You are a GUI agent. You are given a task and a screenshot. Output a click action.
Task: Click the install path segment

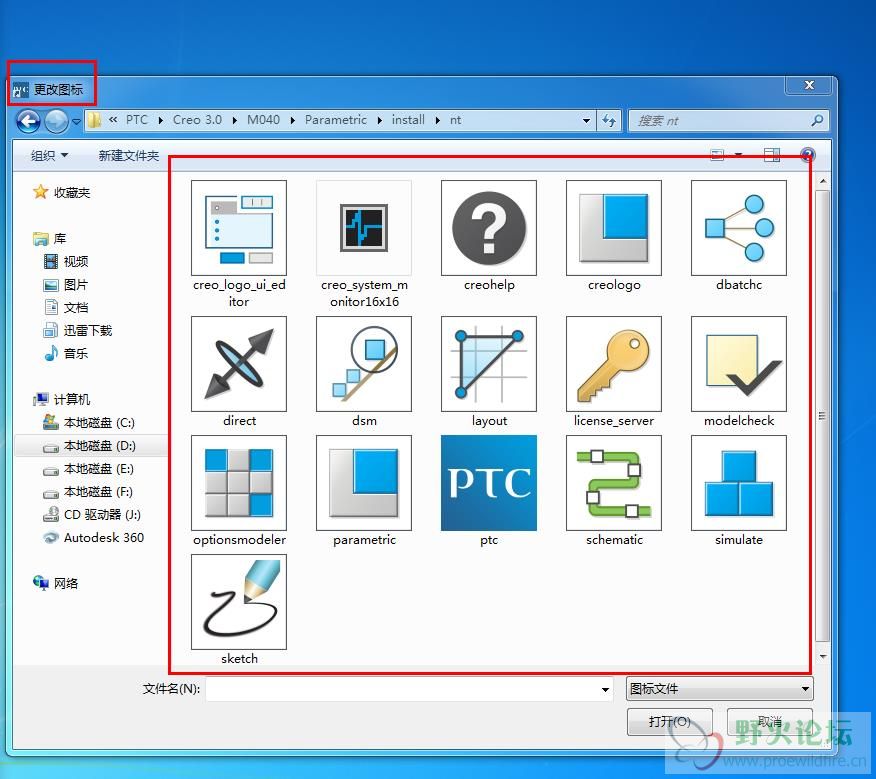(408, 120)
